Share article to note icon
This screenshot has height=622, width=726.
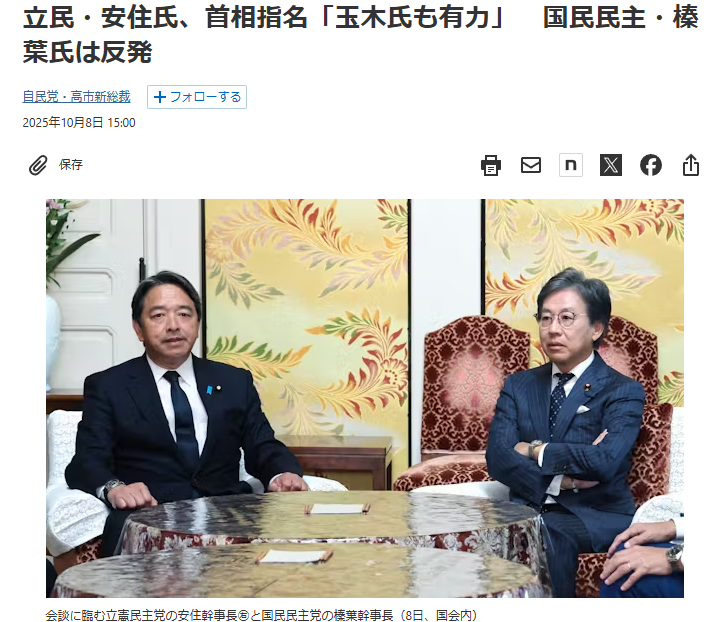(x=571, y=165)
